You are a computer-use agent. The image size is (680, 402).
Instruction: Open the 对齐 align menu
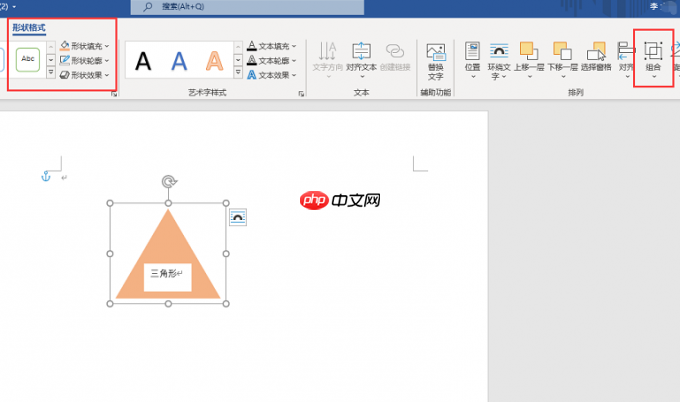[625, 60]
